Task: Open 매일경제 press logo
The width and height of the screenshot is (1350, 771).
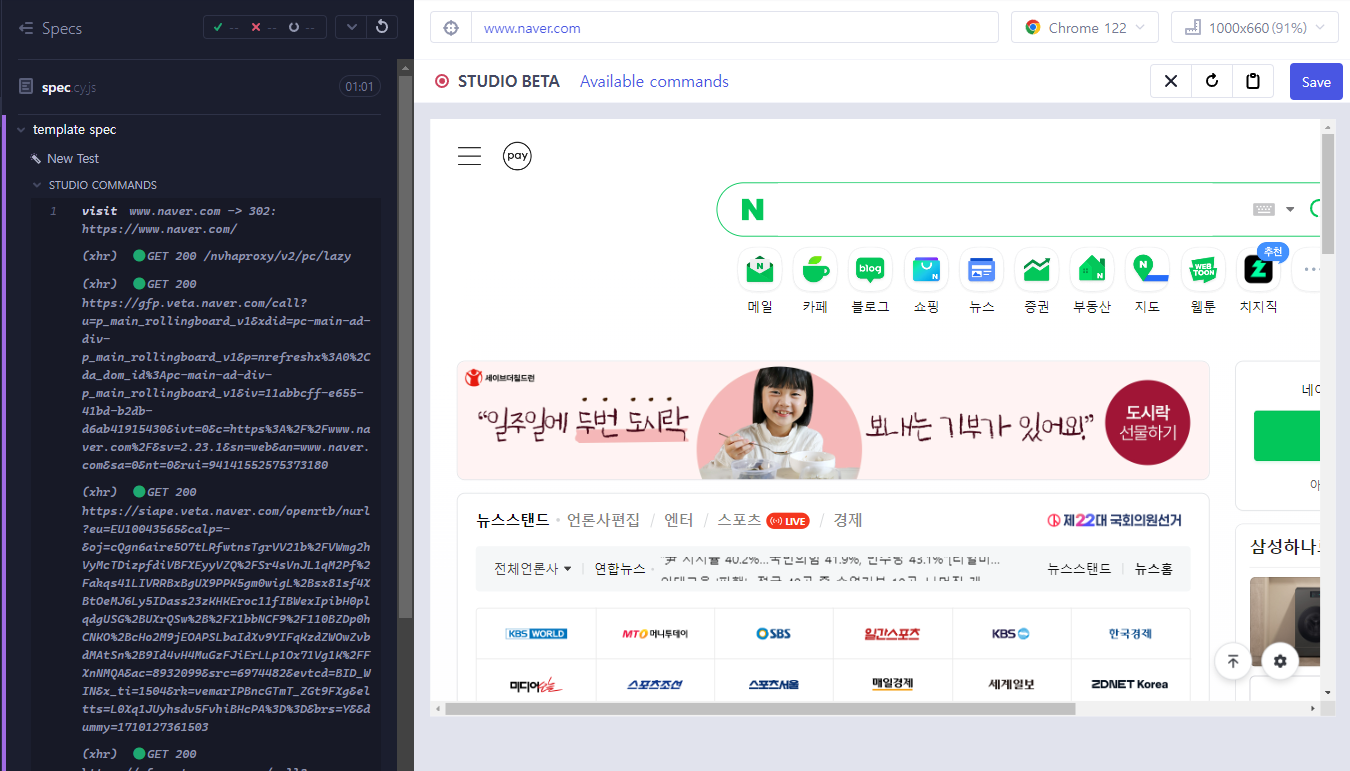Action: pos(892,684)
